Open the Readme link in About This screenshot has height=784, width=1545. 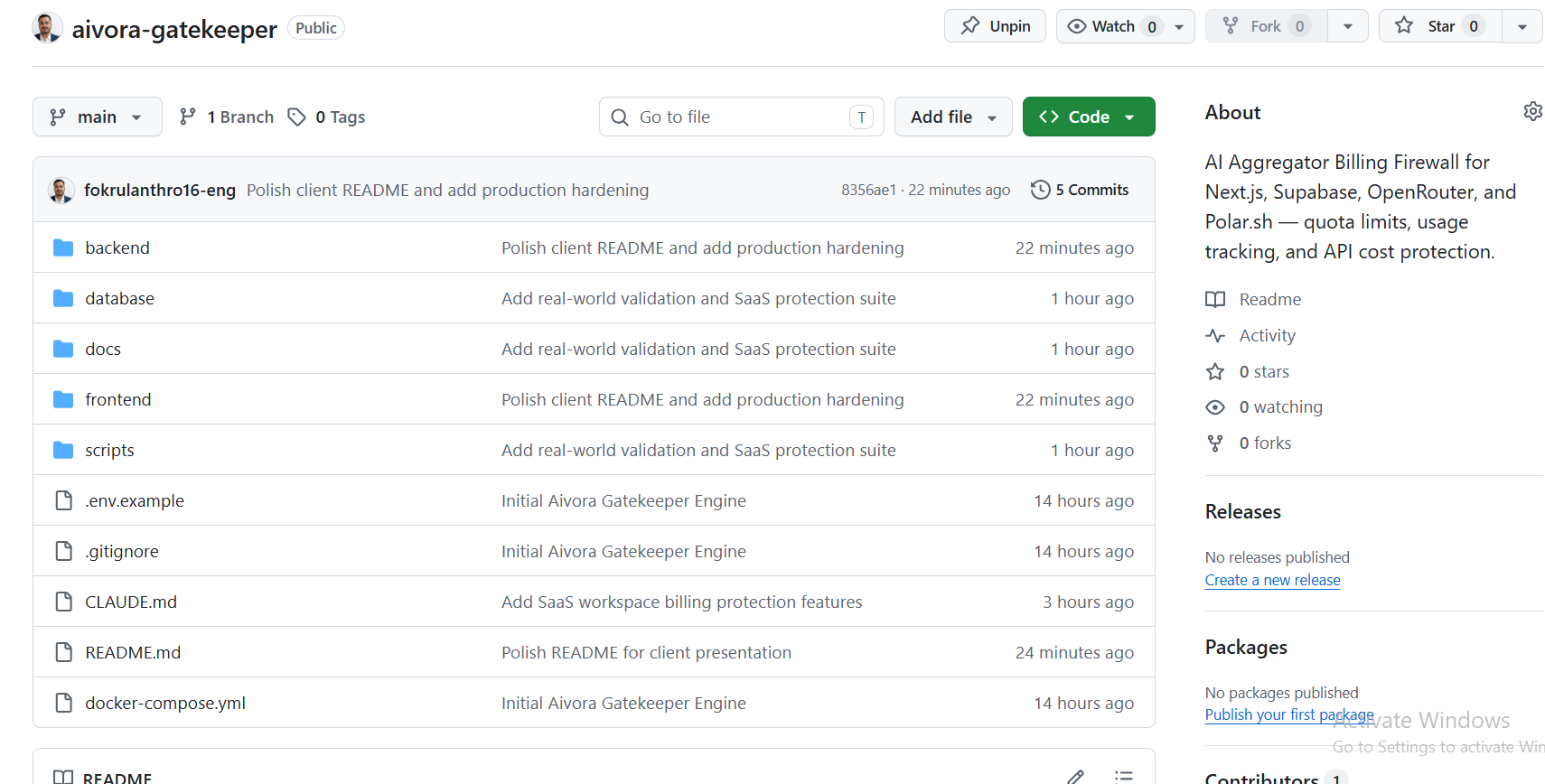point(1269,299)
